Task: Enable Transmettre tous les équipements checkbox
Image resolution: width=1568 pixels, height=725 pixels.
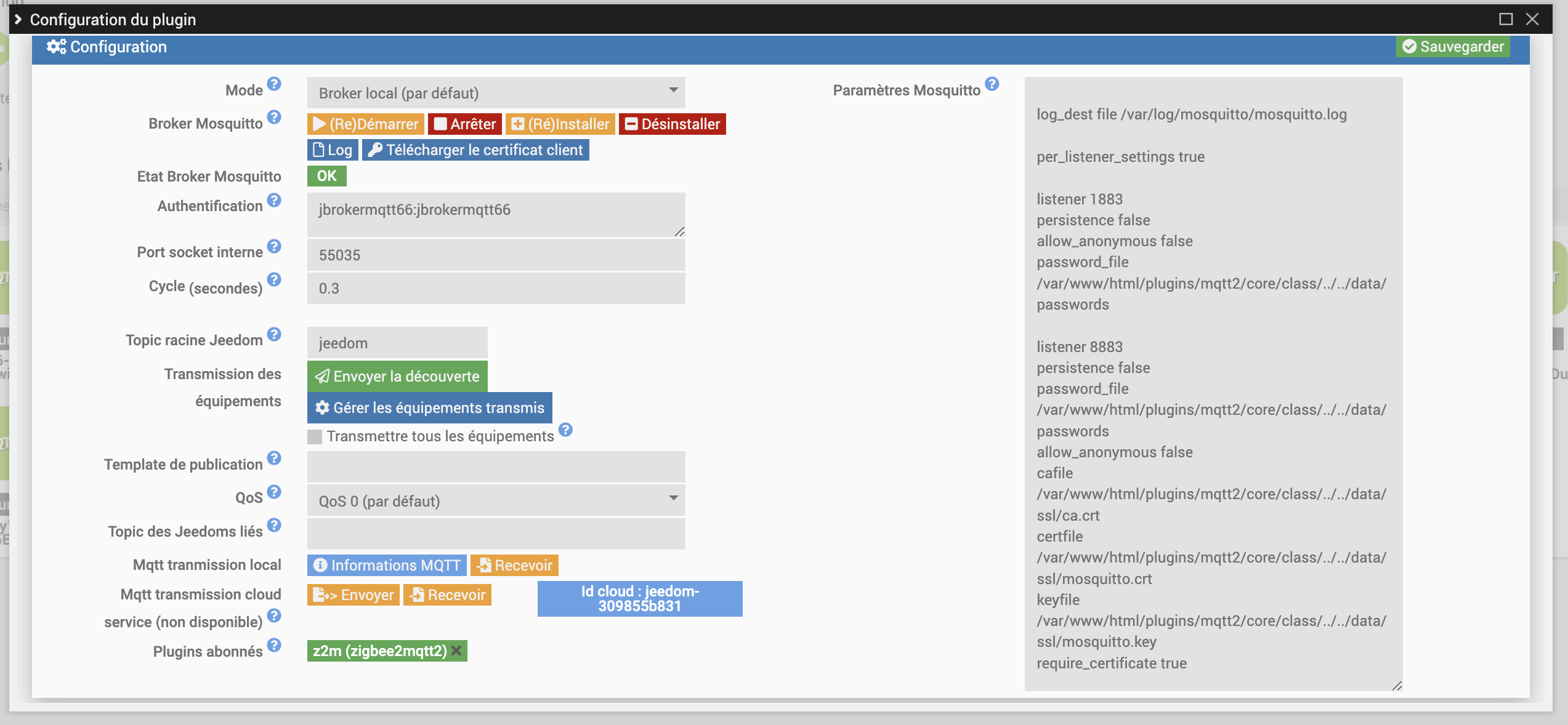Action: point(315,436)
